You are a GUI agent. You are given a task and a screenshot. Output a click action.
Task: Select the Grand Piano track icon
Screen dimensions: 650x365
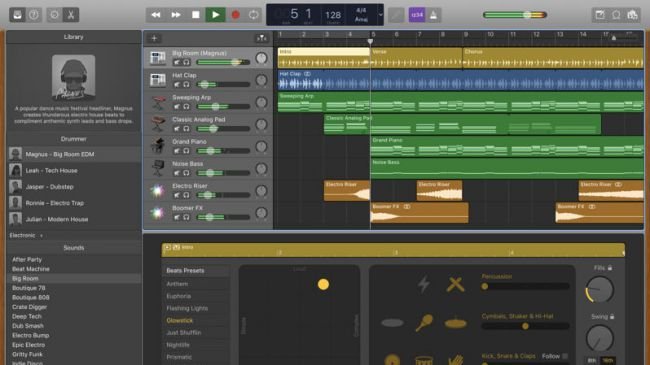(x=158, y=146)
